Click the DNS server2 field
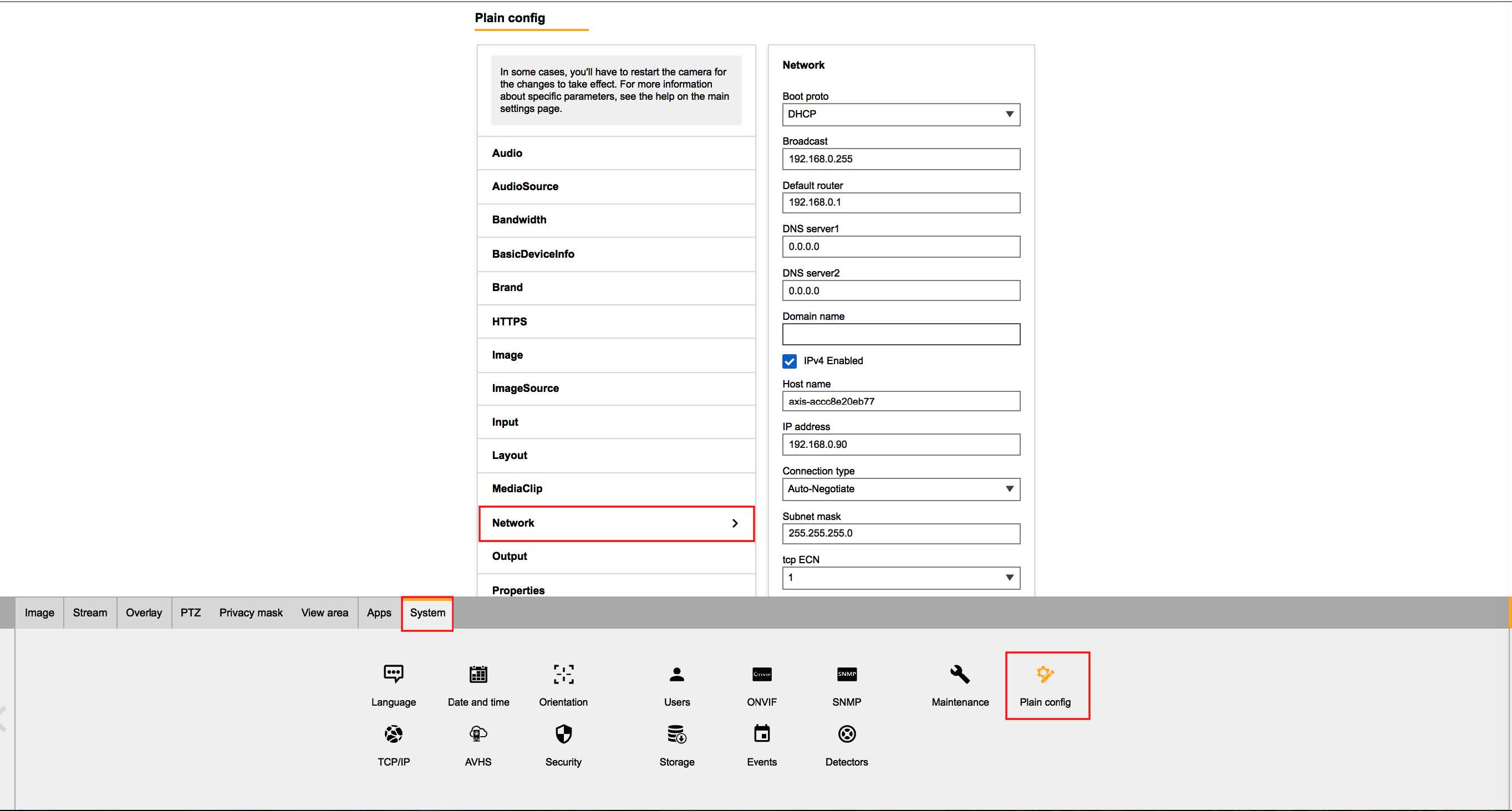1512x811 pixels. [x=901, y=290]
